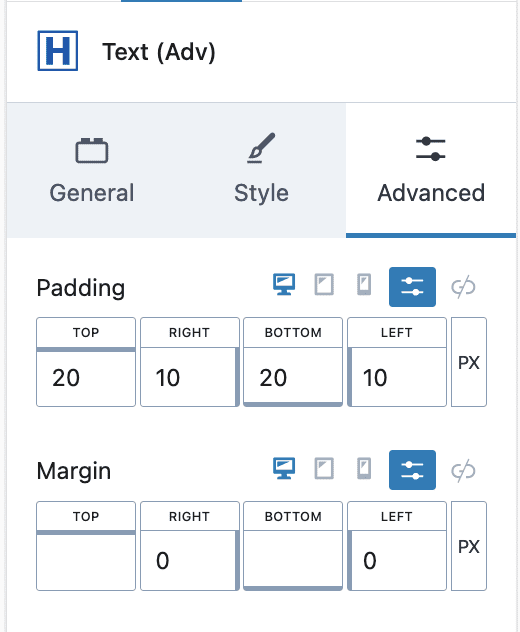Toggle Margin individual sides sliders button
This screenshot has height=632, width=520.
[x=412, y=470]
